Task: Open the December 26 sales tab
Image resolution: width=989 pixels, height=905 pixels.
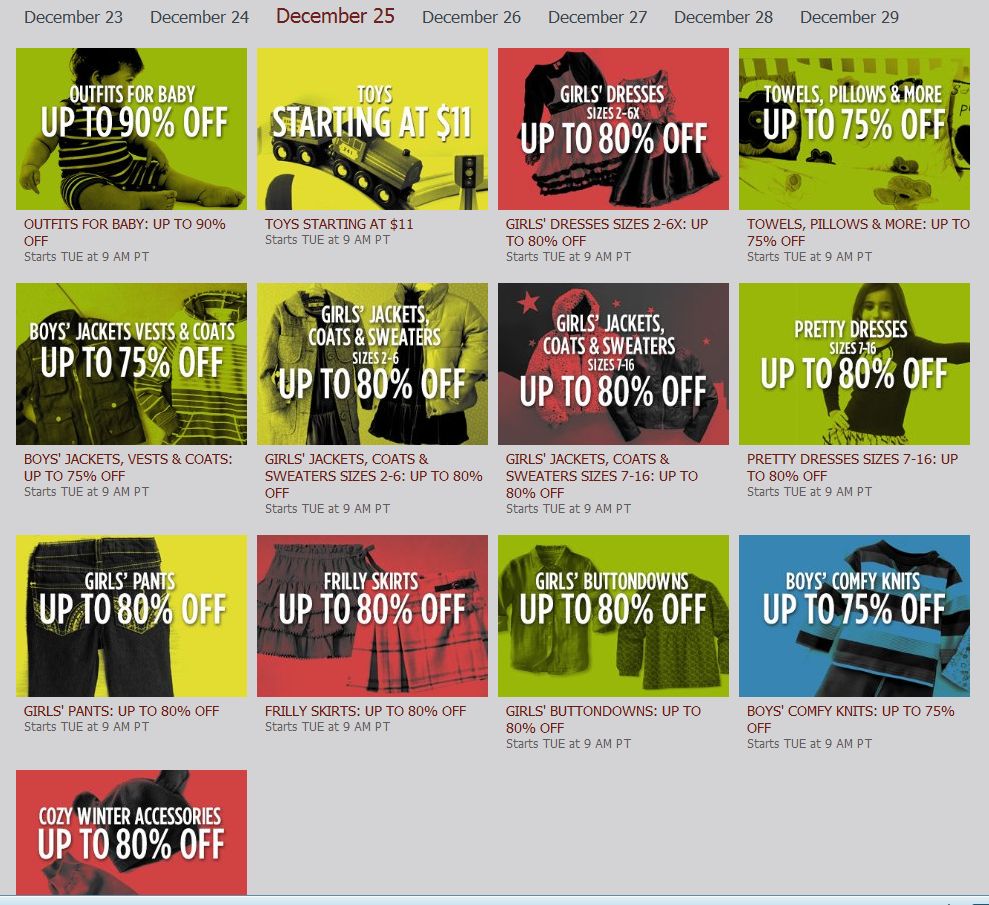Action: [471, 17]
